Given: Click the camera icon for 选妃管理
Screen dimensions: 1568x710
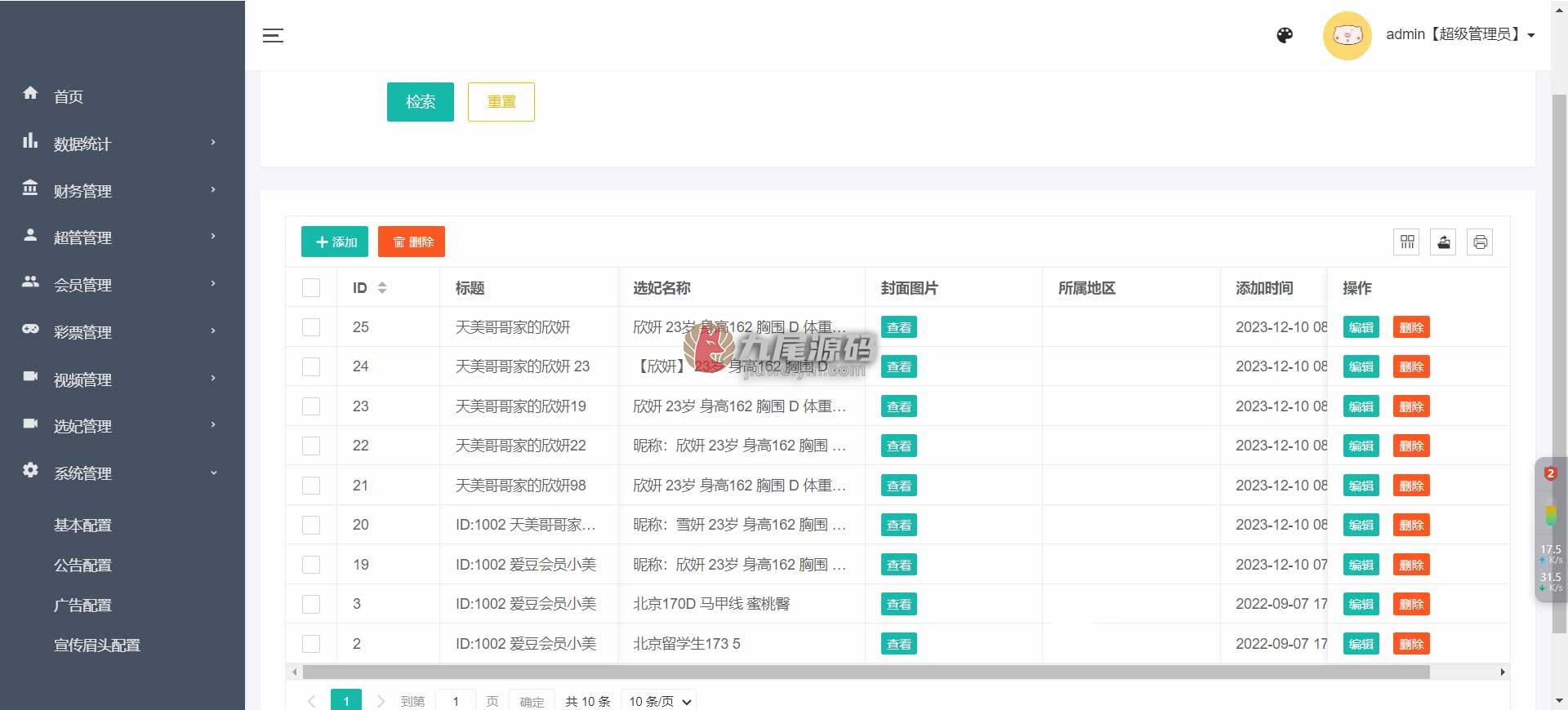Looking at the screenshot, I should tap(30, 424).
